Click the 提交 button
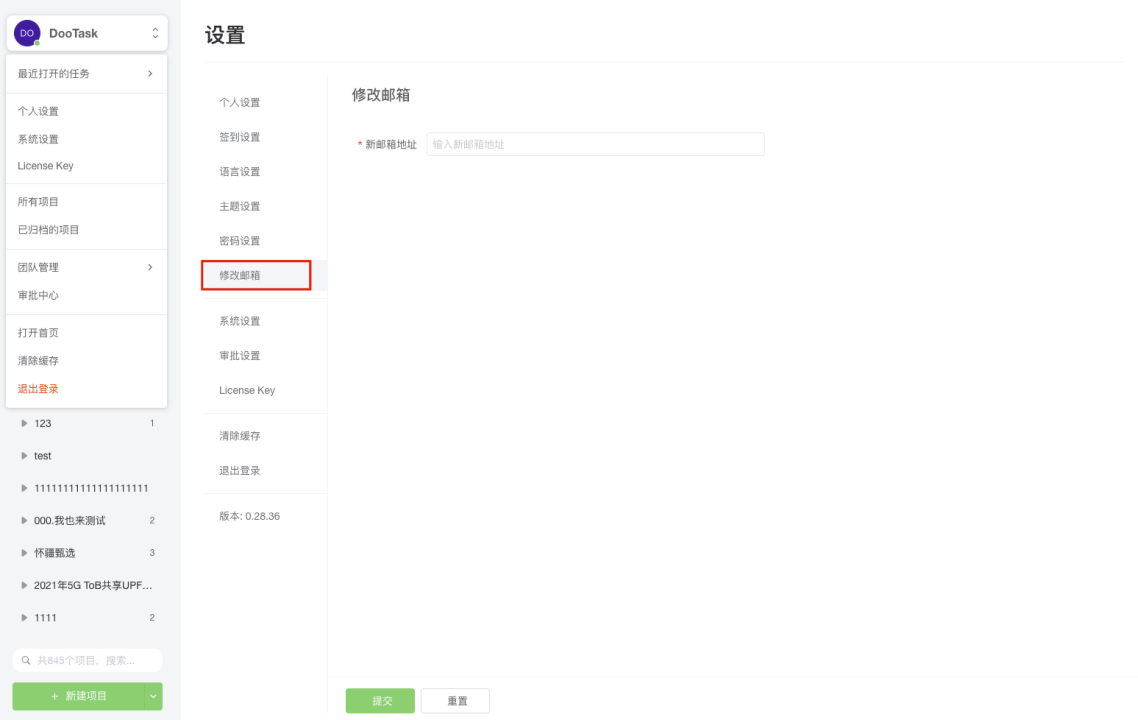This screenshot has width=1138, height=720. [x=379, y=700]
